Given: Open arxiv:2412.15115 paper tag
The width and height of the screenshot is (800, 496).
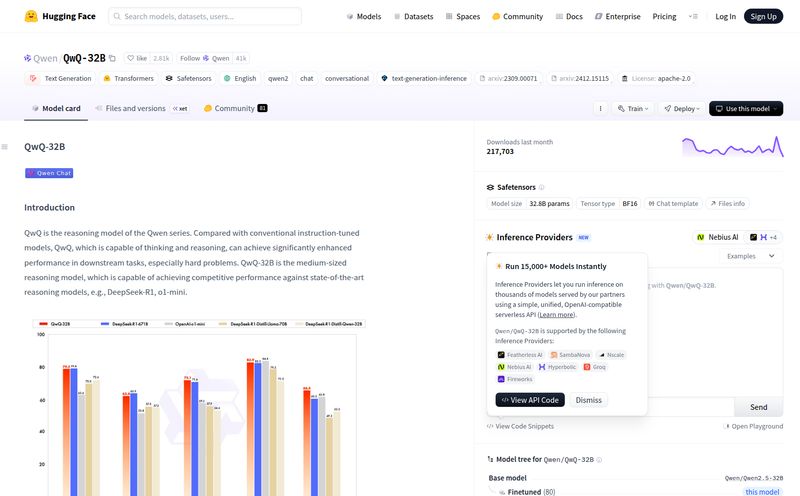Looking at the screenshot, I should coord(580,79).
